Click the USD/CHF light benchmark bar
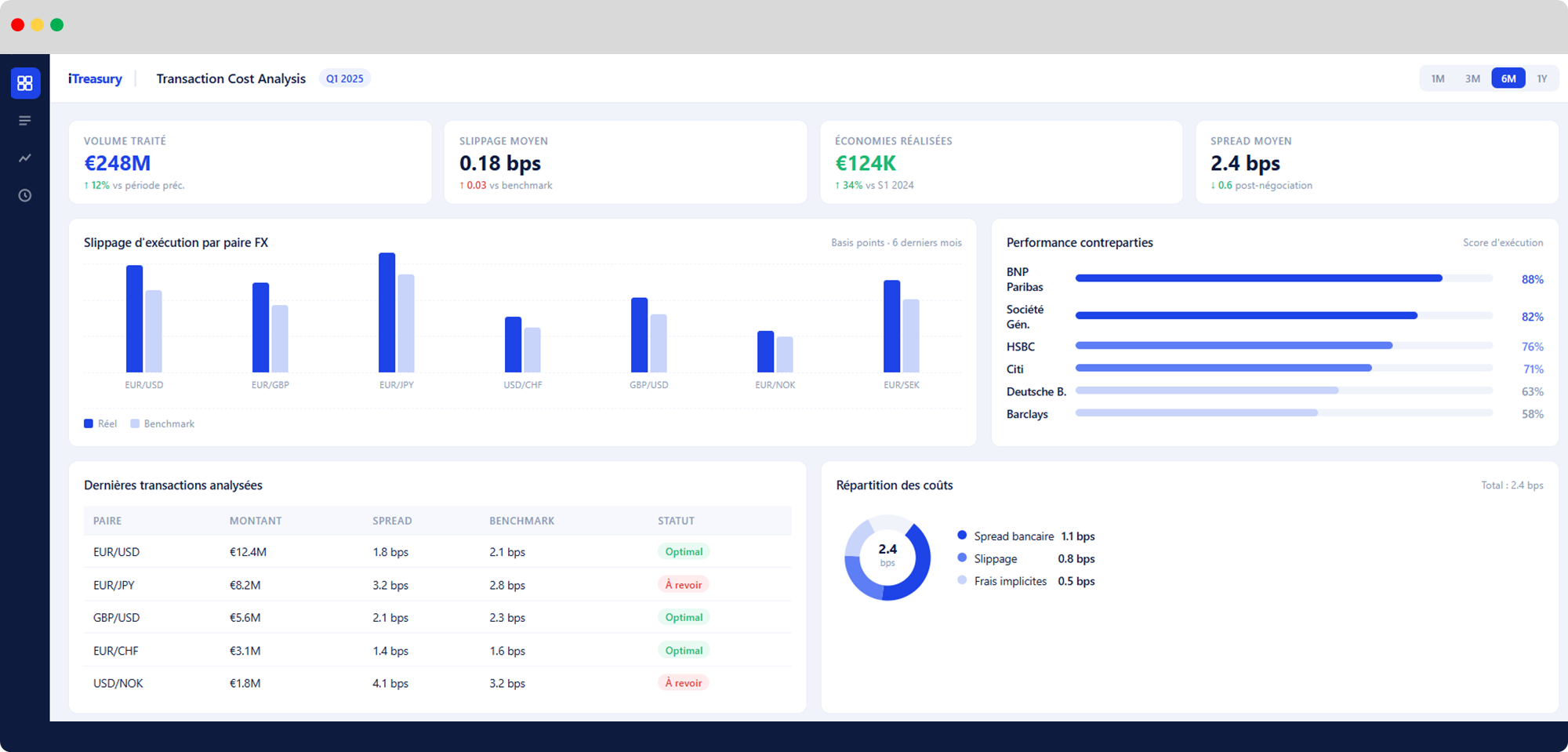 (x=532, y=350)
